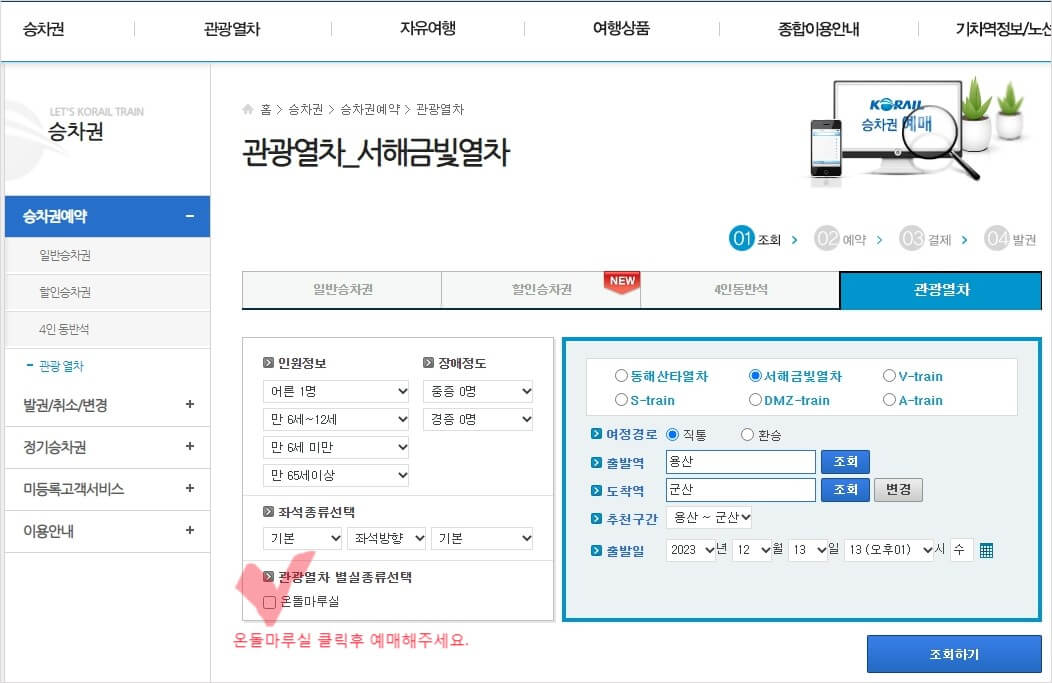Open 만 6세~12세 child dropdown

point(336,419)
